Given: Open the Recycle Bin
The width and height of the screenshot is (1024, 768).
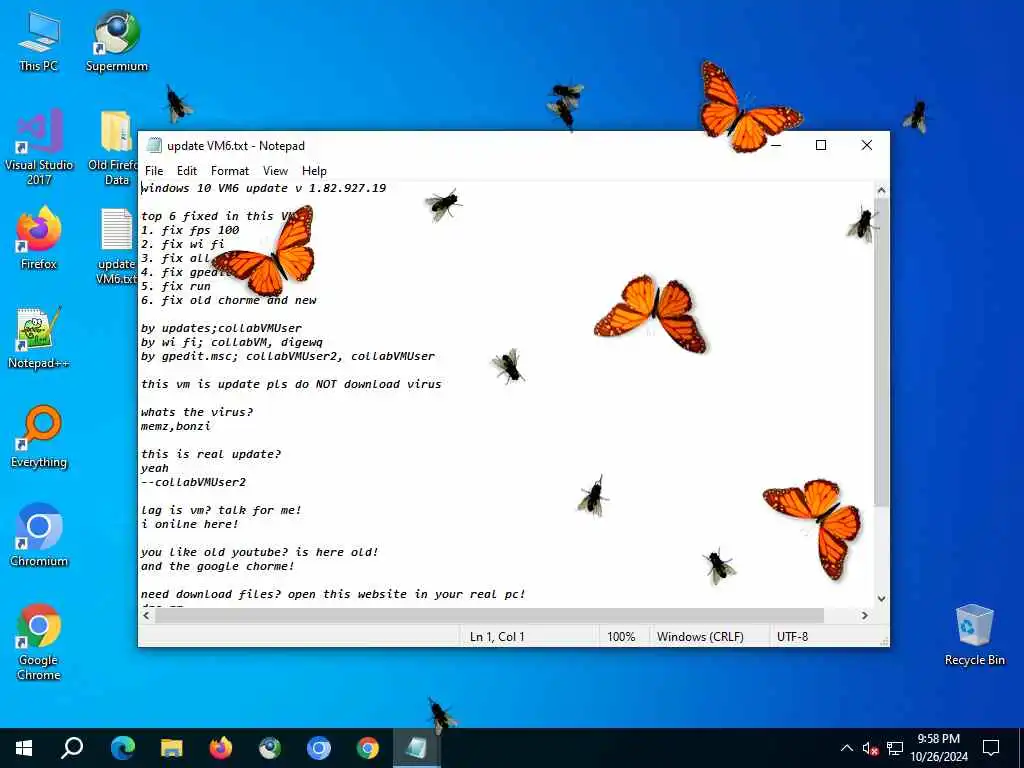Looking at the screenshot, I should [x=974, y=635].
